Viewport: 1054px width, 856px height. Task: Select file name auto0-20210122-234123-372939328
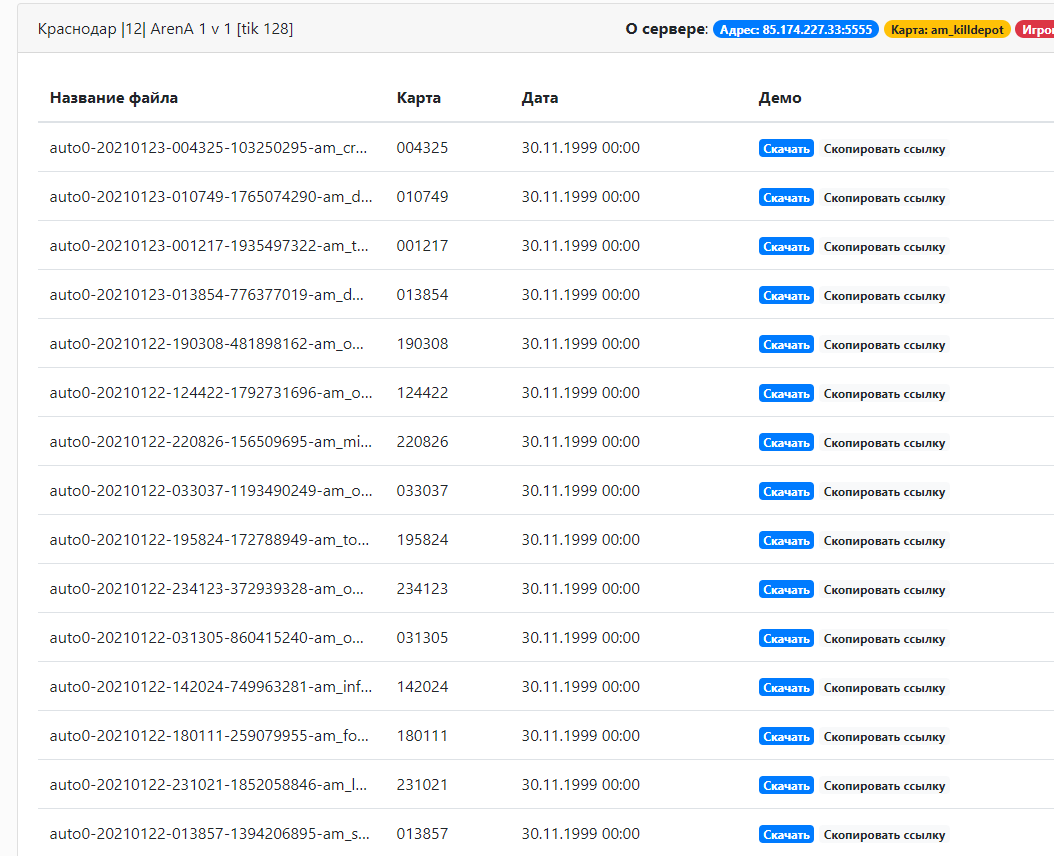(206, 590)
